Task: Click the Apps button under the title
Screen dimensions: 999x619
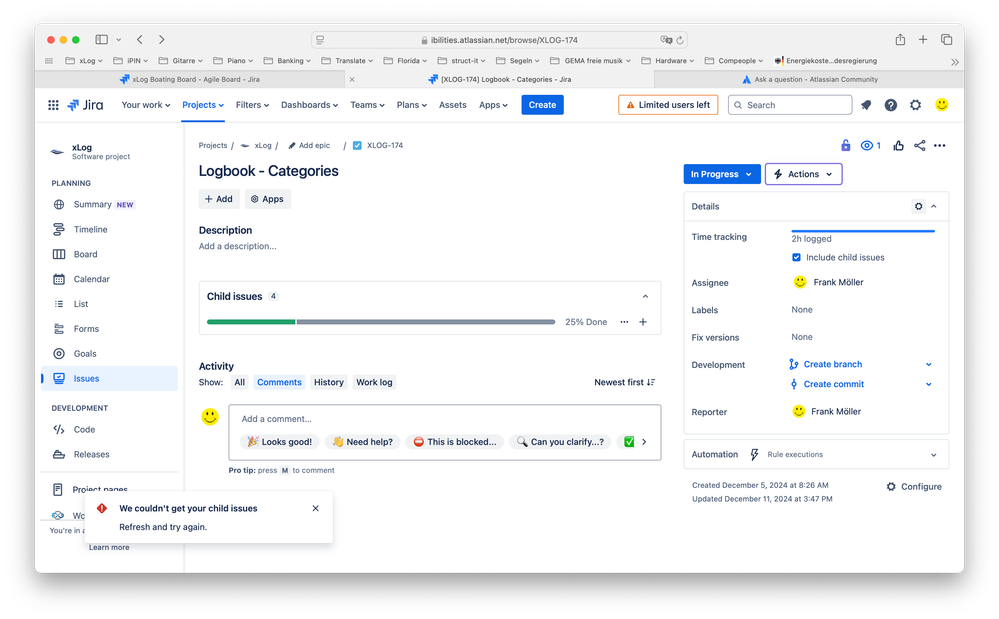Action: [267, 199]
